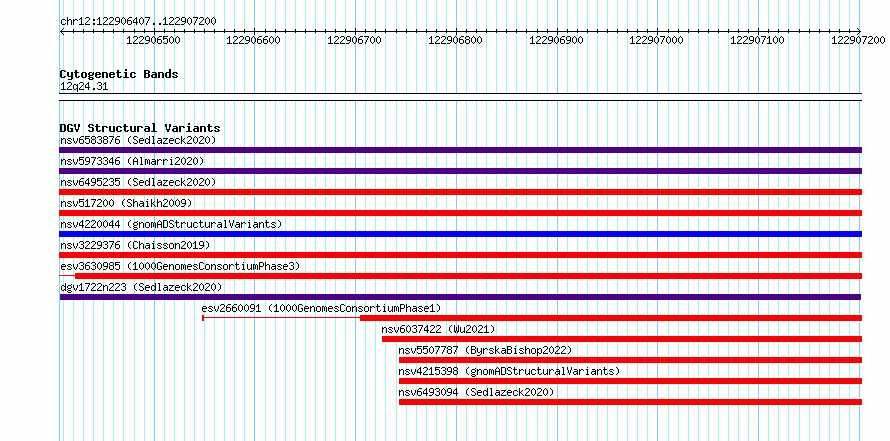Image resolution: width=890 pixels, height=441 pixels.
Task: Click ruler position 122907100
Action: tap(758, 40)
